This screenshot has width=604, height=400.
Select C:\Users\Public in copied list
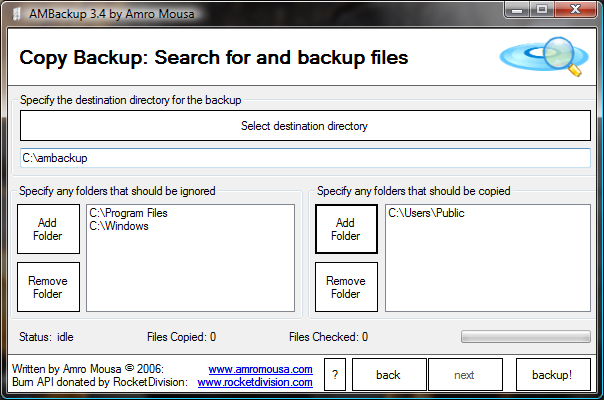coord(426,213)
